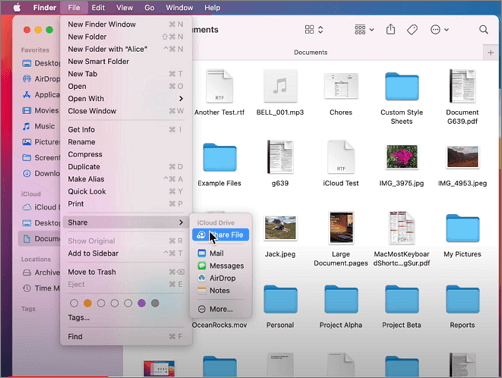Apply the purple tag color
The width and height of the screenshot is (502, 378).
coord(142,303)
